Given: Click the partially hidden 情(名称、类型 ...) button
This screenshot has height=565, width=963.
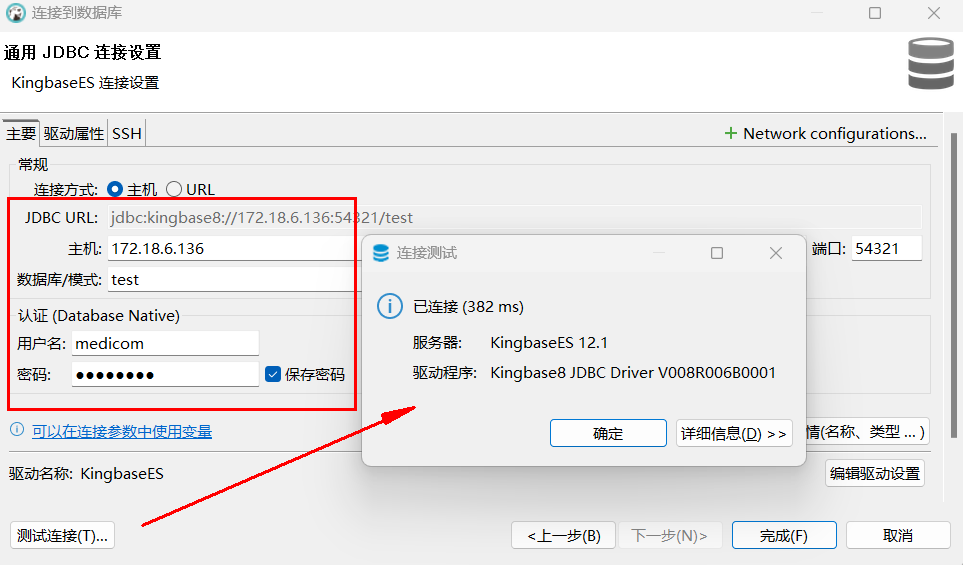Looking at the screenshot, I should (867, 432).
